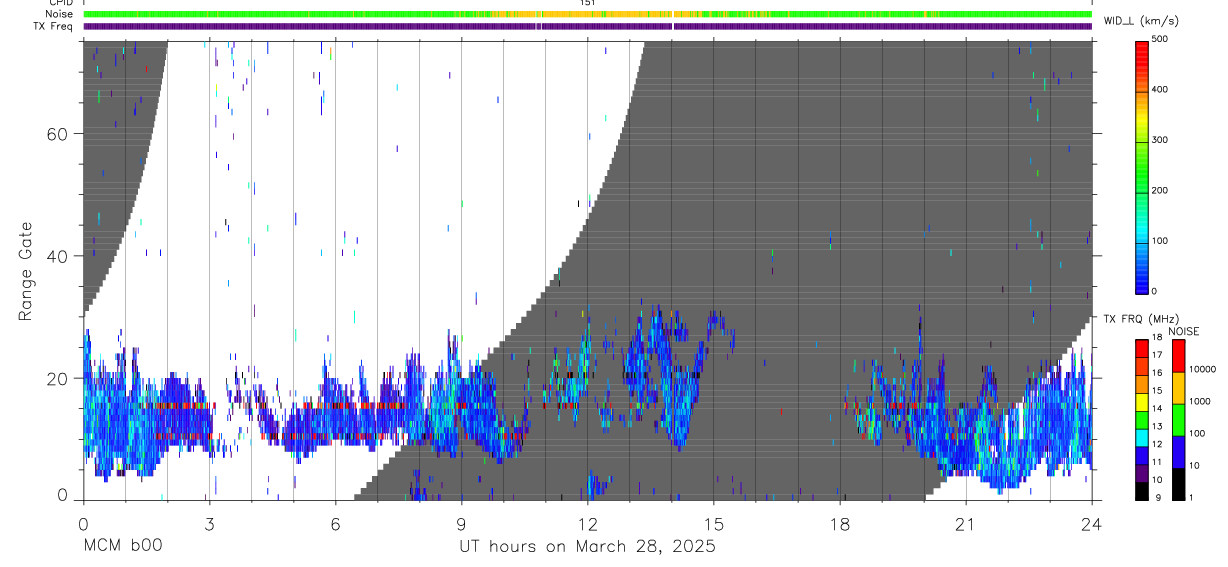Click the '15' UT hour tick label
Image resolution: width=1228 pixels, height=567 pixels.
(x=714, y=523)
